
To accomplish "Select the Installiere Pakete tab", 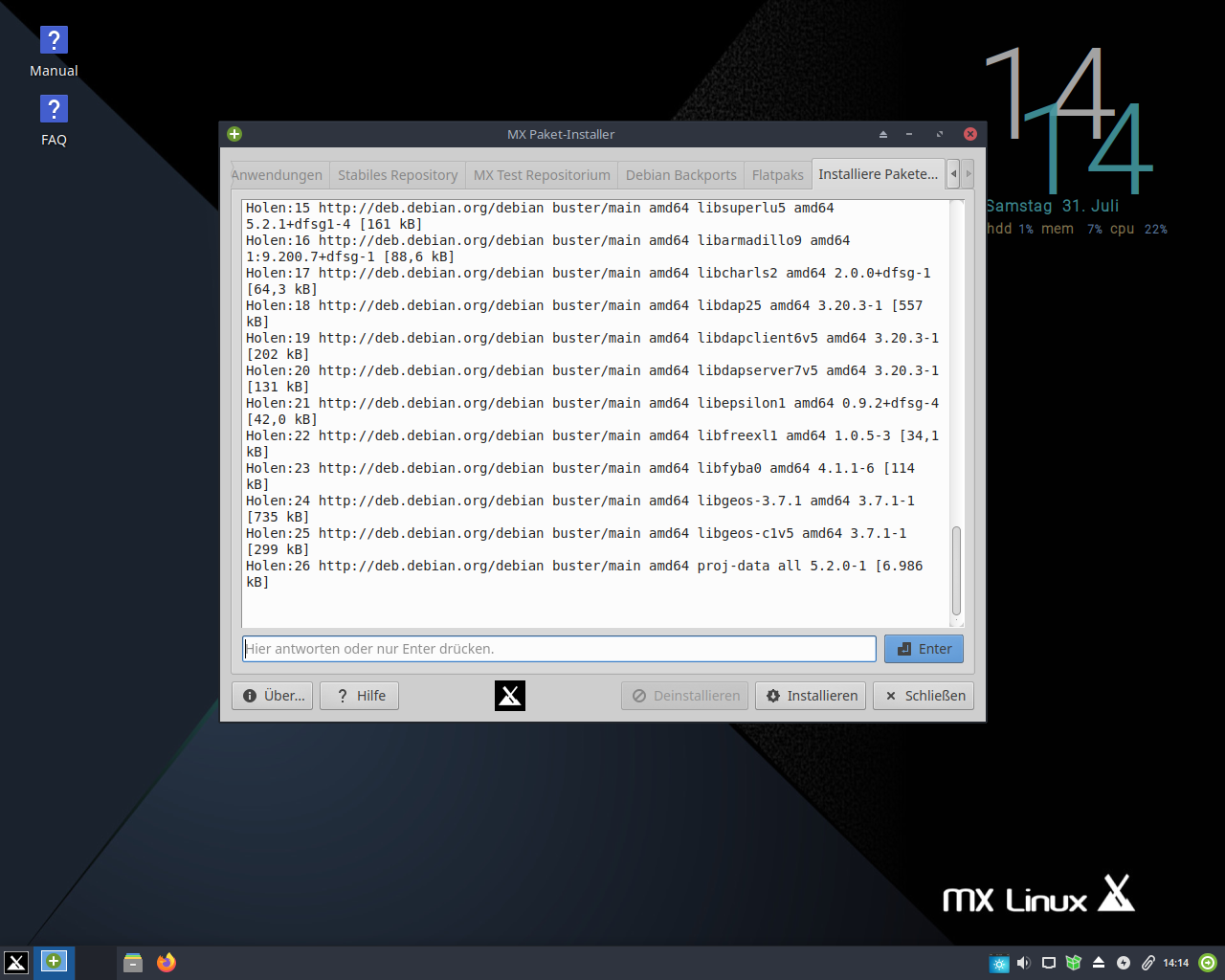I will click(x=879, y=174).
